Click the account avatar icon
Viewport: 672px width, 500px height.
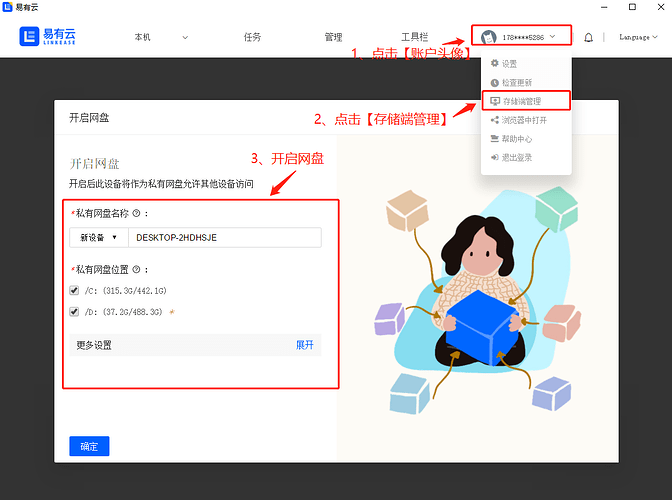(488, 37)
